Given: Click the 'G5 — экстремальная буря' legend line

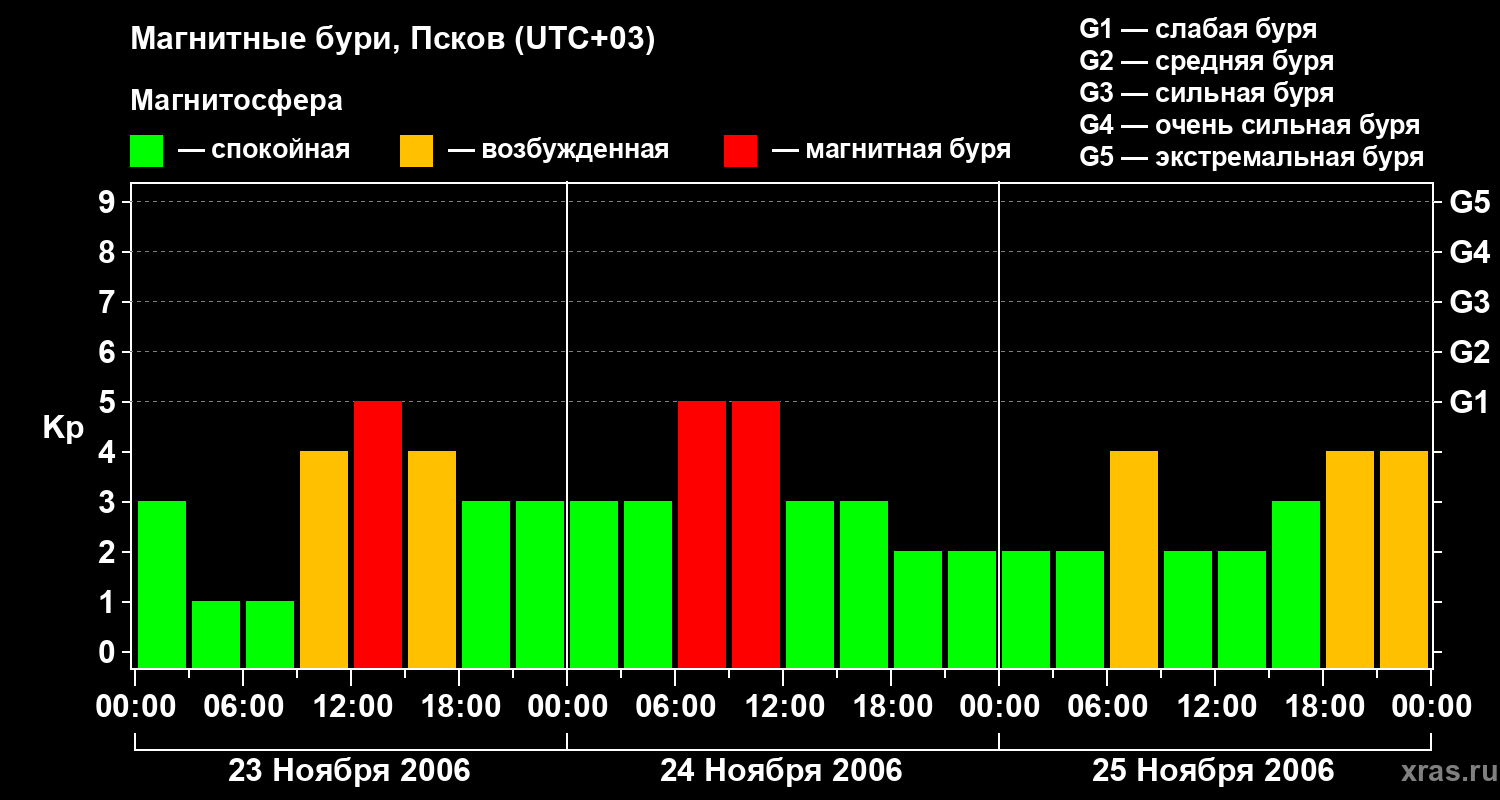Looking at the screenshot, I should [x=1252, y=157].
